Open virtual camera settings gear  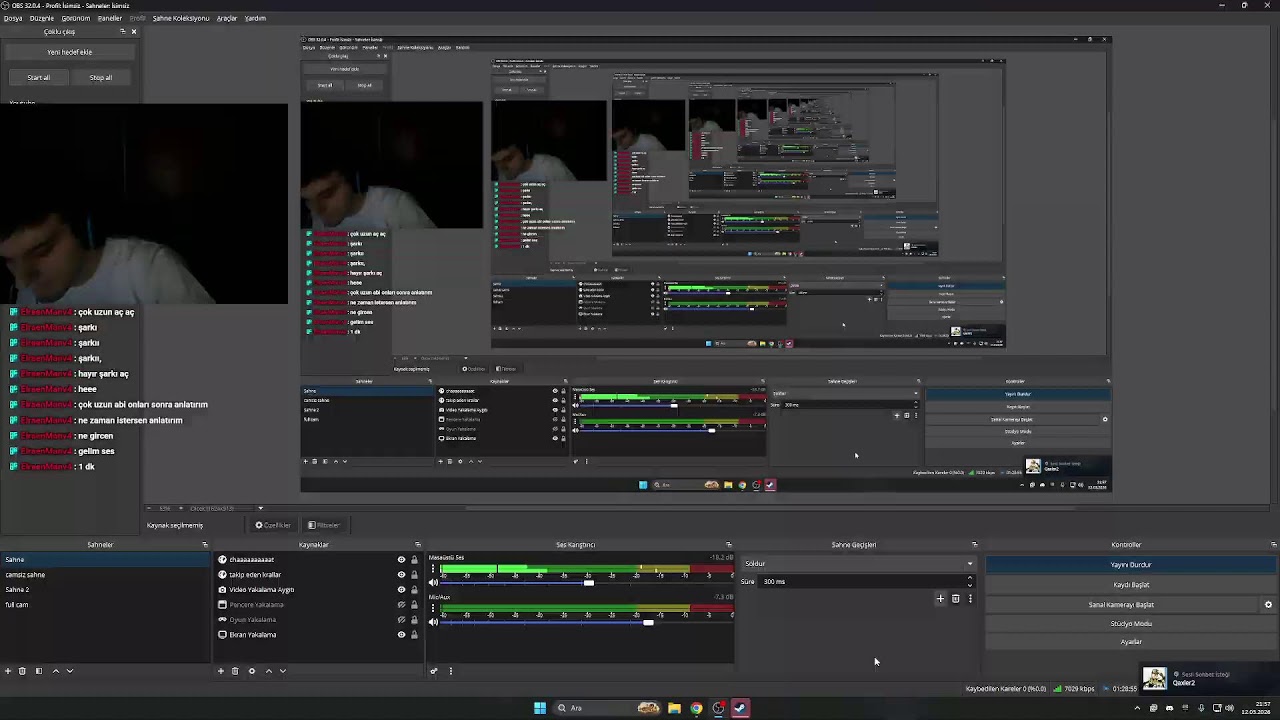click(1268, 605)
